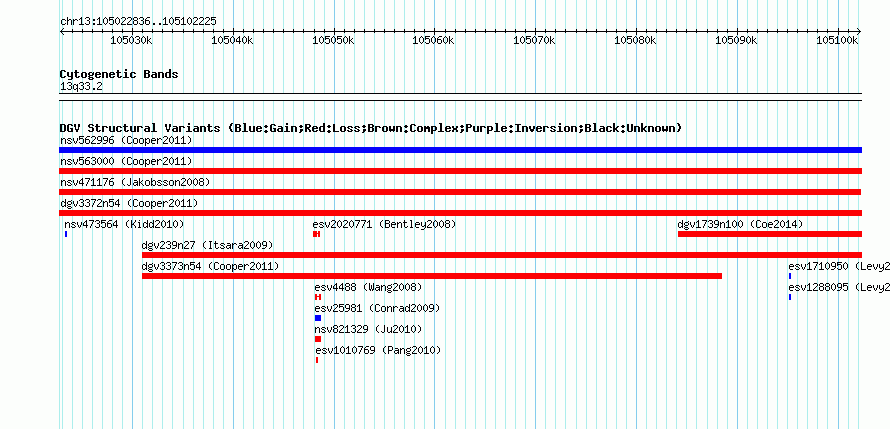
Task: Click the red dgv239n27 variant bar
Action: (502, 255)
